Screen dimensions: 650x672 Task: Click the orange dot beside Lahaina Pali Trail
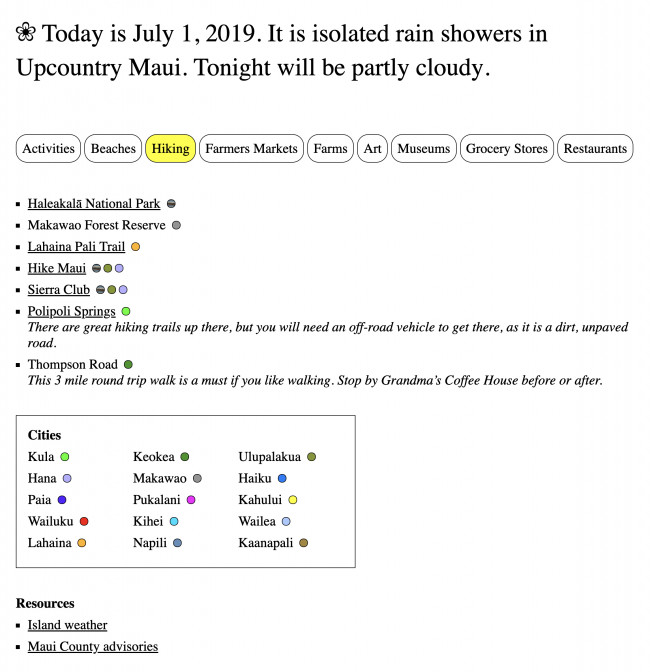tap(135, 247)
